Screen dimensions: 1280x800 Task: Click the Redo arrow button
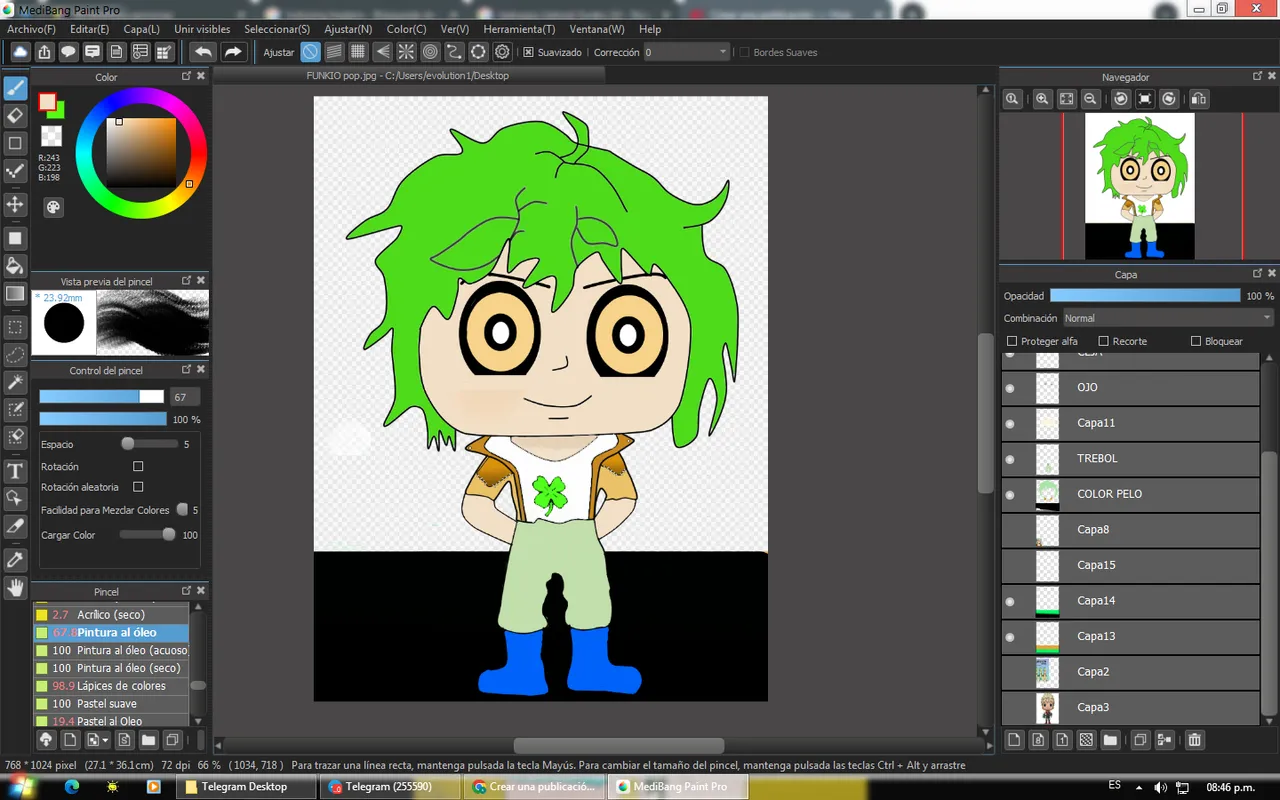click(233, 52)
